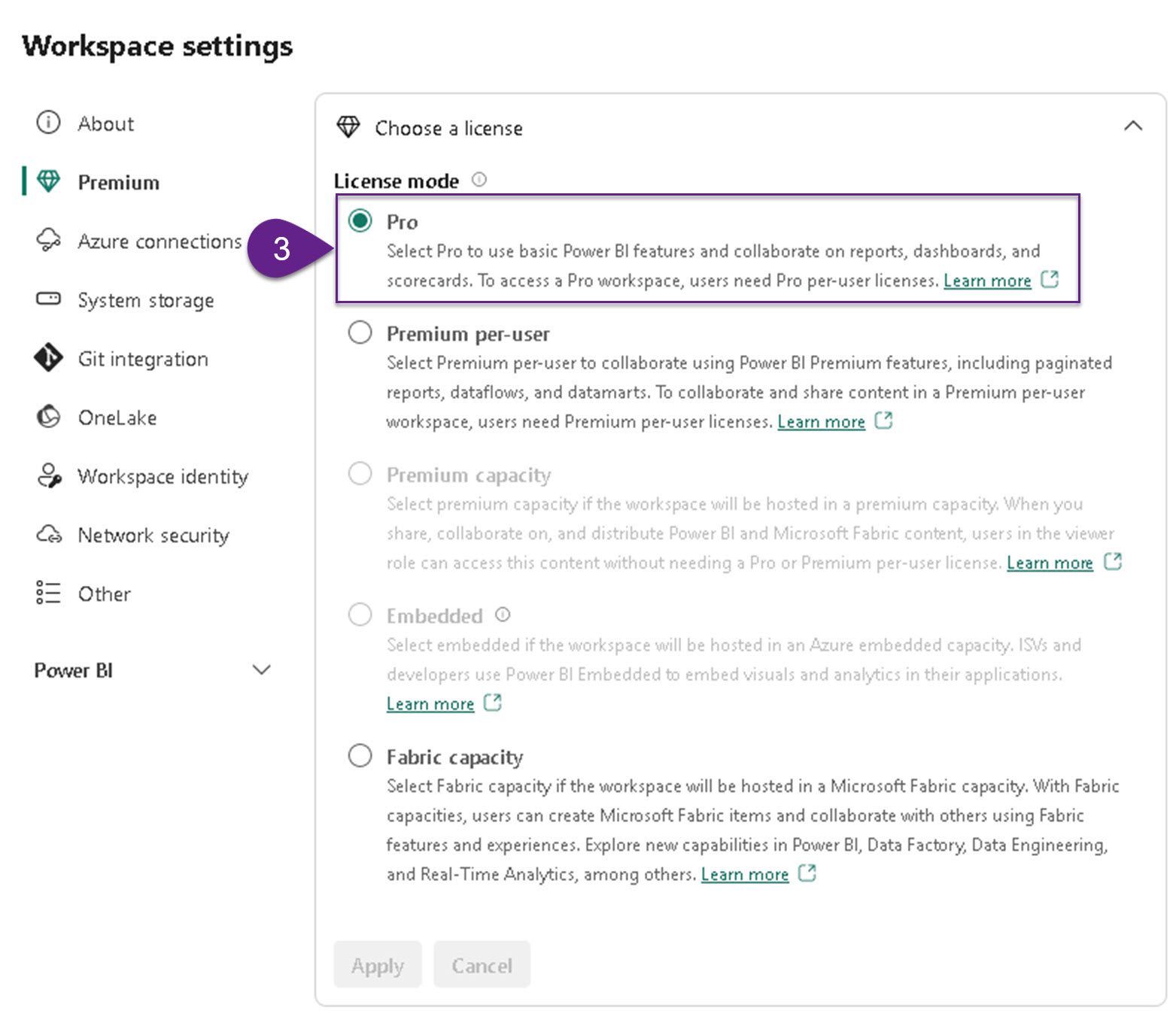Select the Fabric capacity radio button
The image size is (1176, 1017).
tap(360, 755)
